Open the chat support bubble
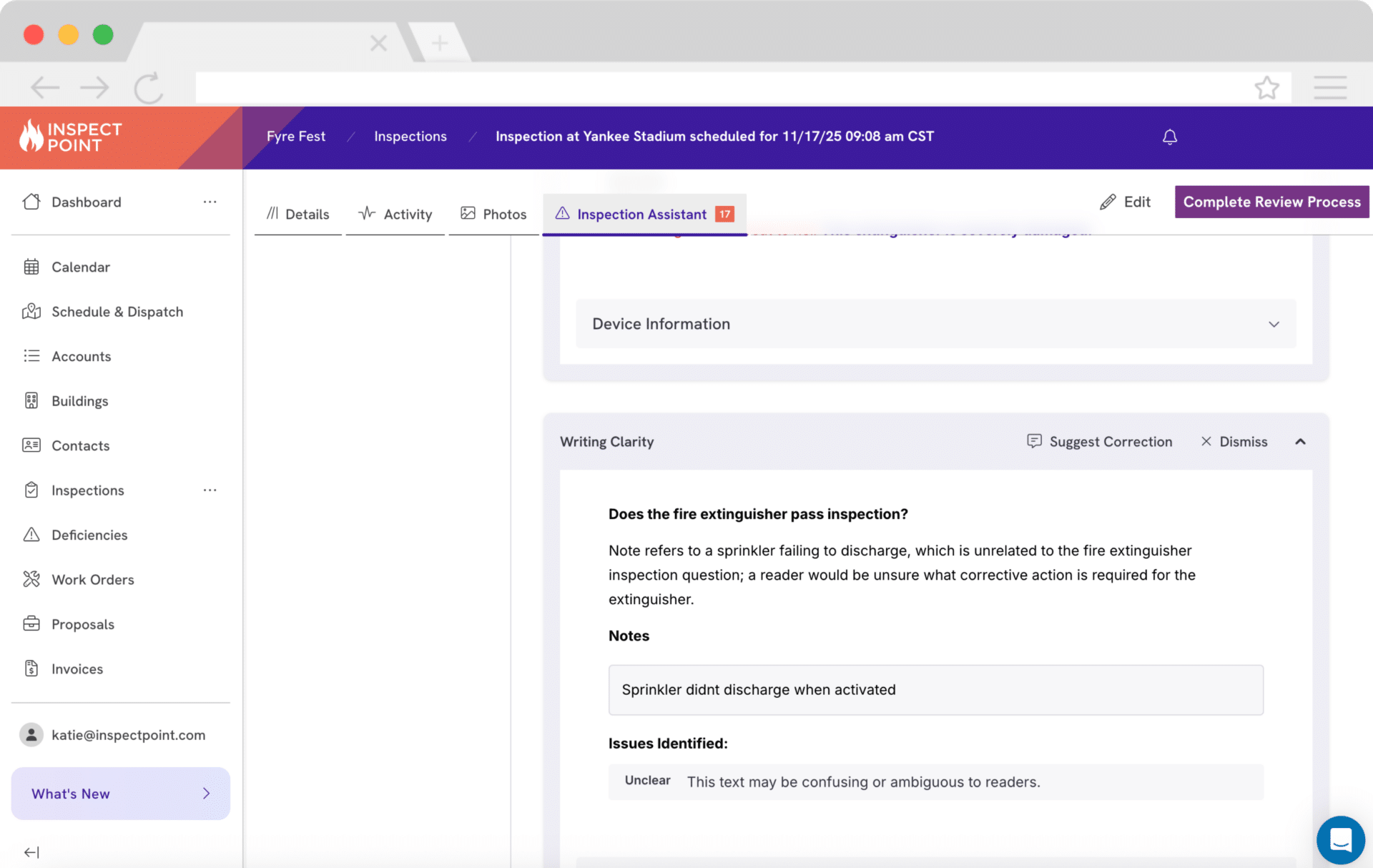The height and width of the screenshot is (868, 1373). pos(1341,840)
